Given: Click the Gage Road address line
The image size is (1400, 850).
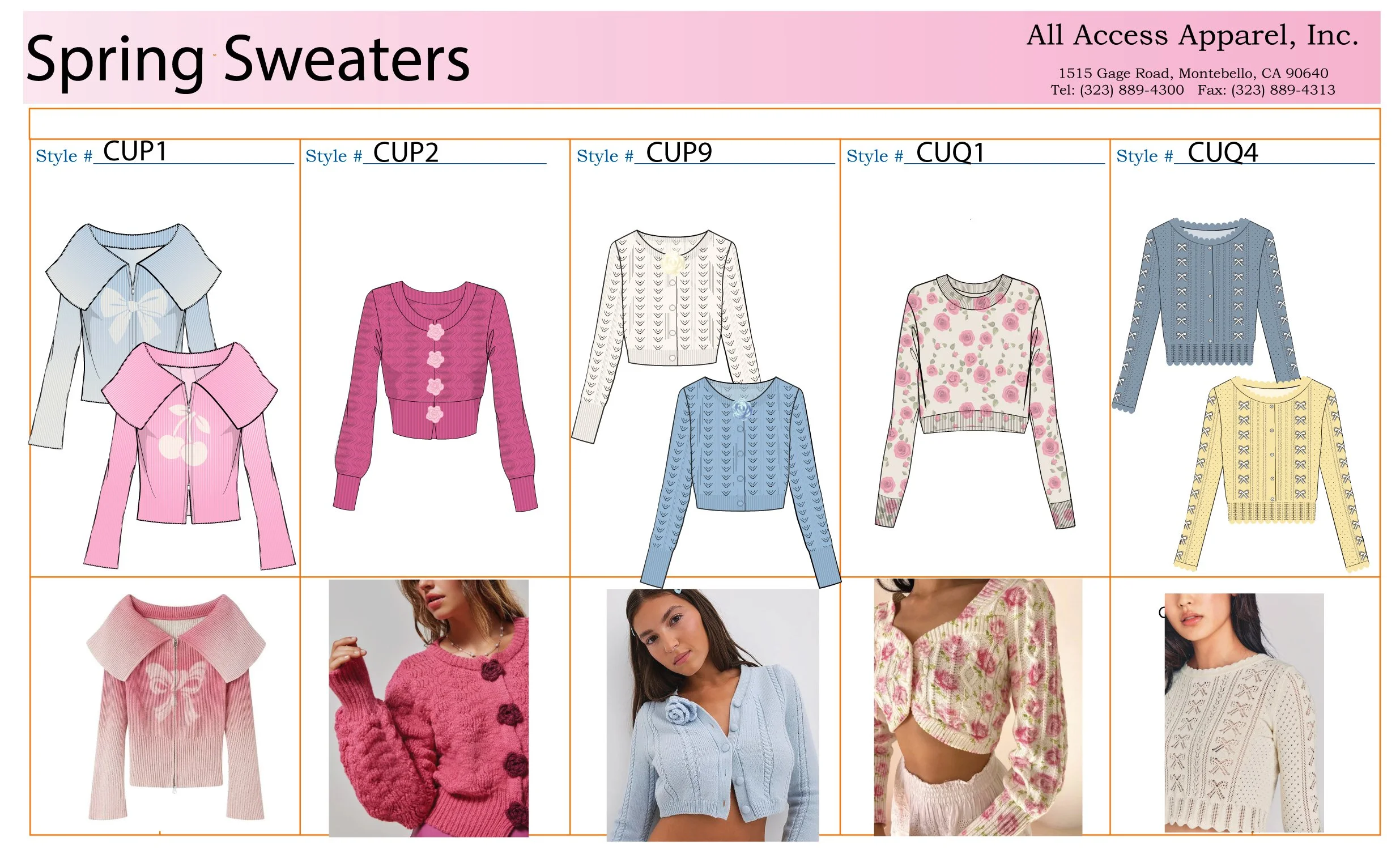Looking at the screenshot, I should pyautogui.click(x=1193, y=73).
